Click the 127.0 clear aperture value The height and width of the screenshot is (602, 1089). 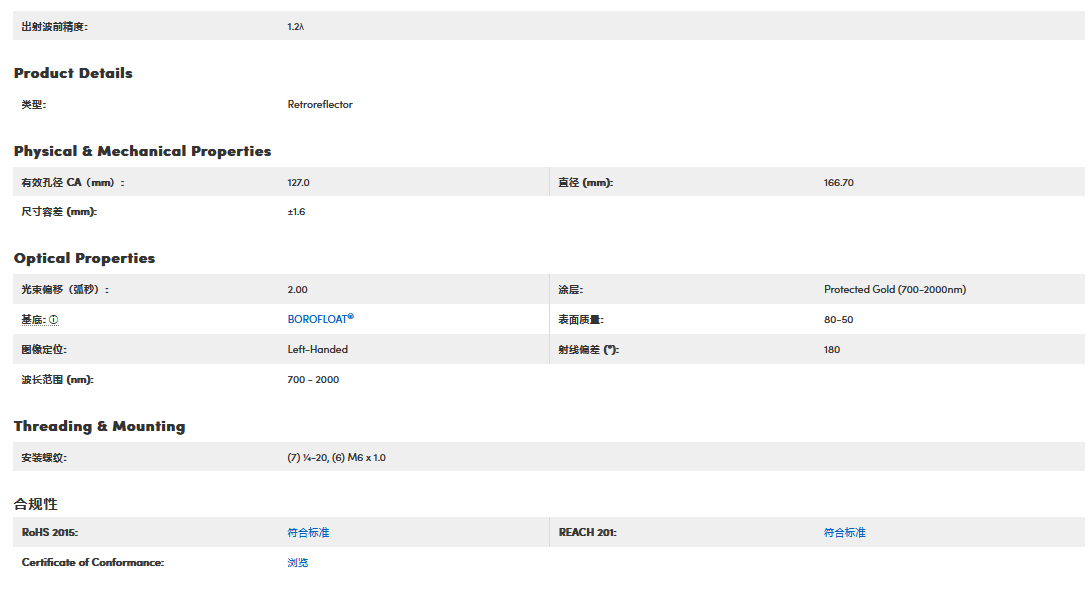point(299,183)
